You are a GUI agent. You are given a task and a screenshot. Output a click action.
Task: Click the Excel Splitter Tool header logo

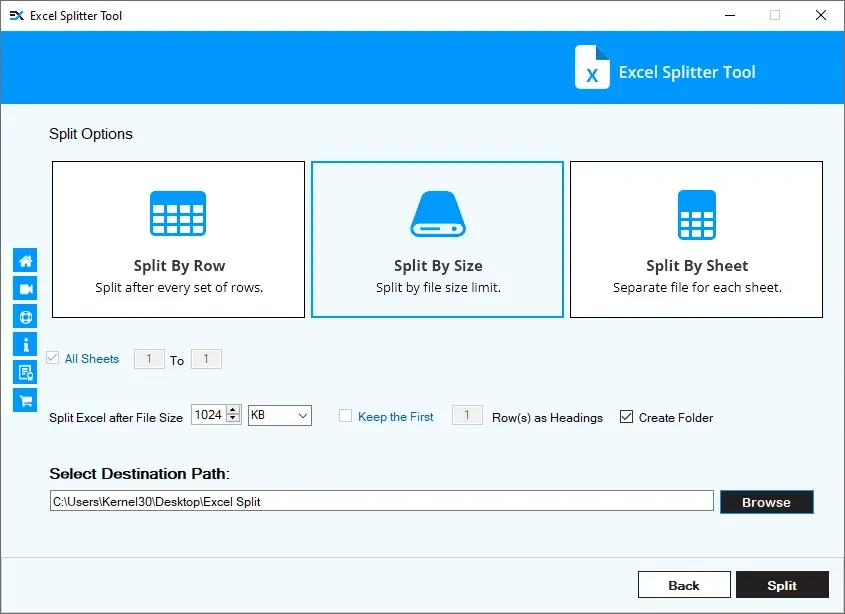(x=592, y=68)
